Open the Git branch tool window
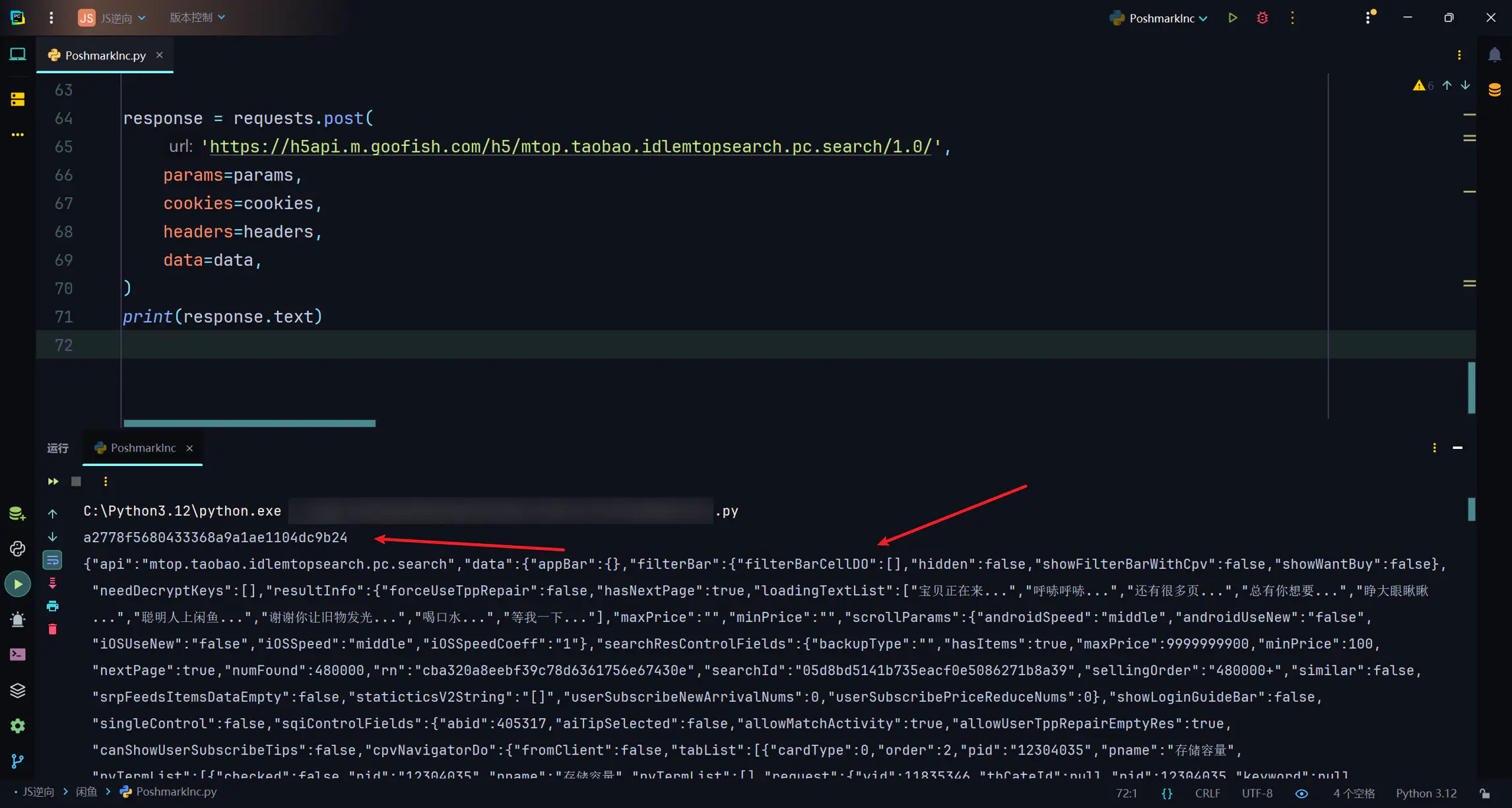 coord(18,761)
